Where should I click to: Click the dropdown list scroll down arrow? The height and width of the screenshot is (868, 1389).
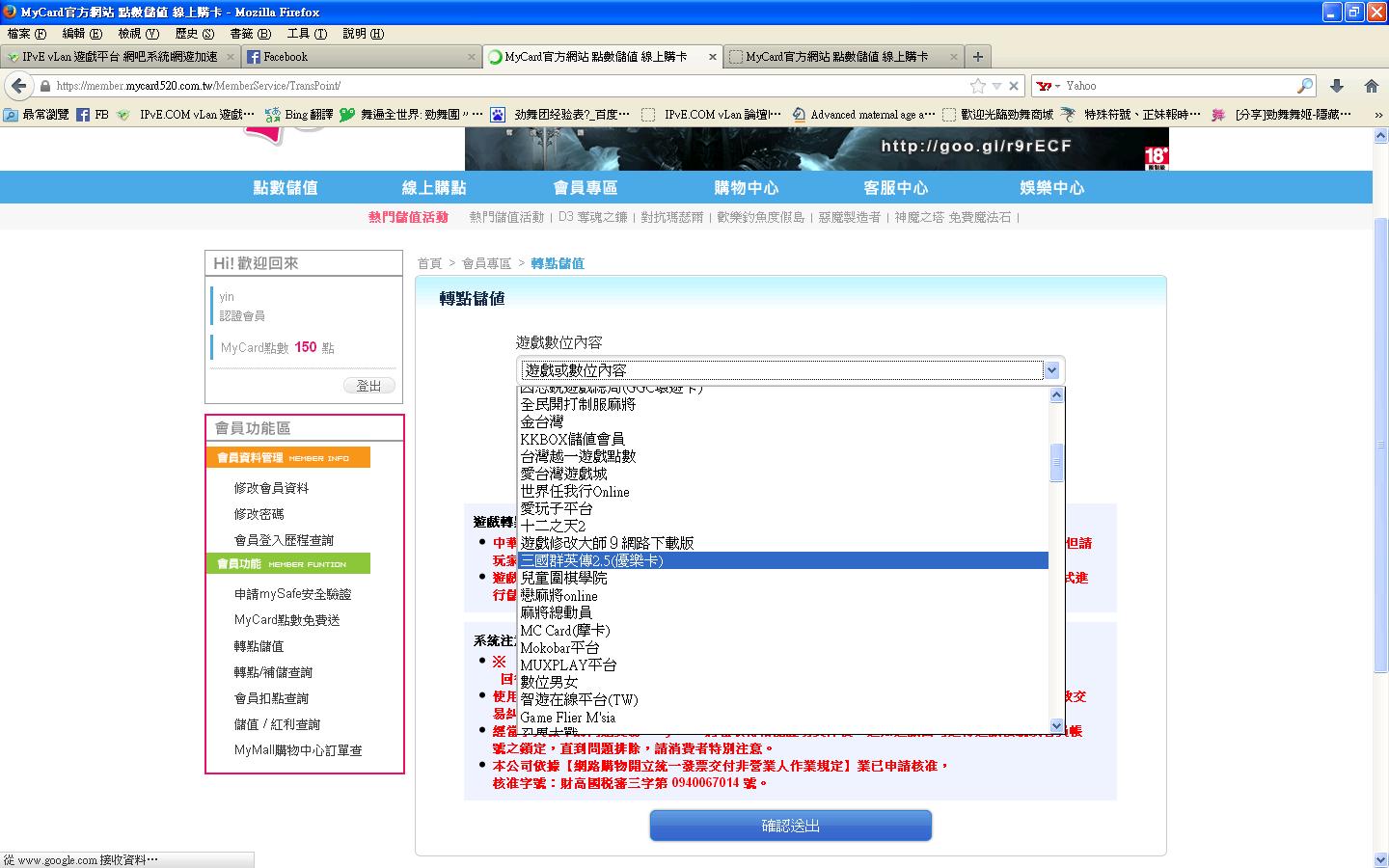[x=1056, y=725]
